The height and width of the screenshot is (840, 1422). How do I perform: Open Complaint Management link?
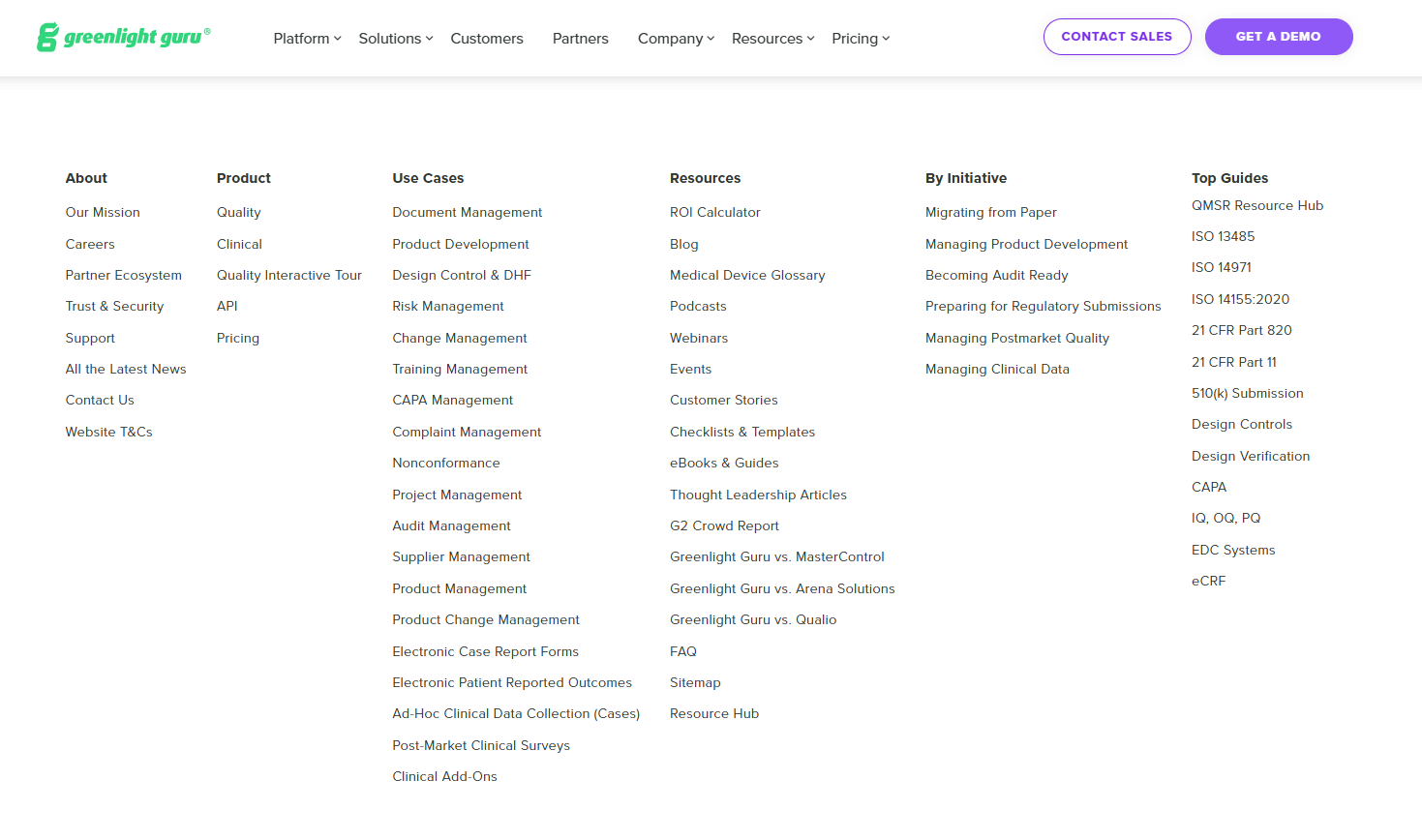[467, 432]
